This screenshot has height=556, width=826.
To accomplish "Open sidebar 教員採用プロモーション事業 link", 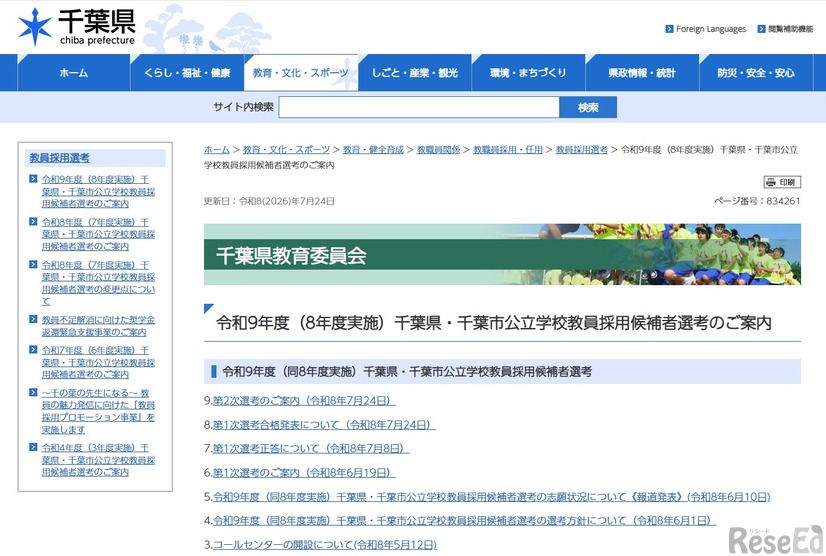I will pyautogui.click(x=98, y=411).
